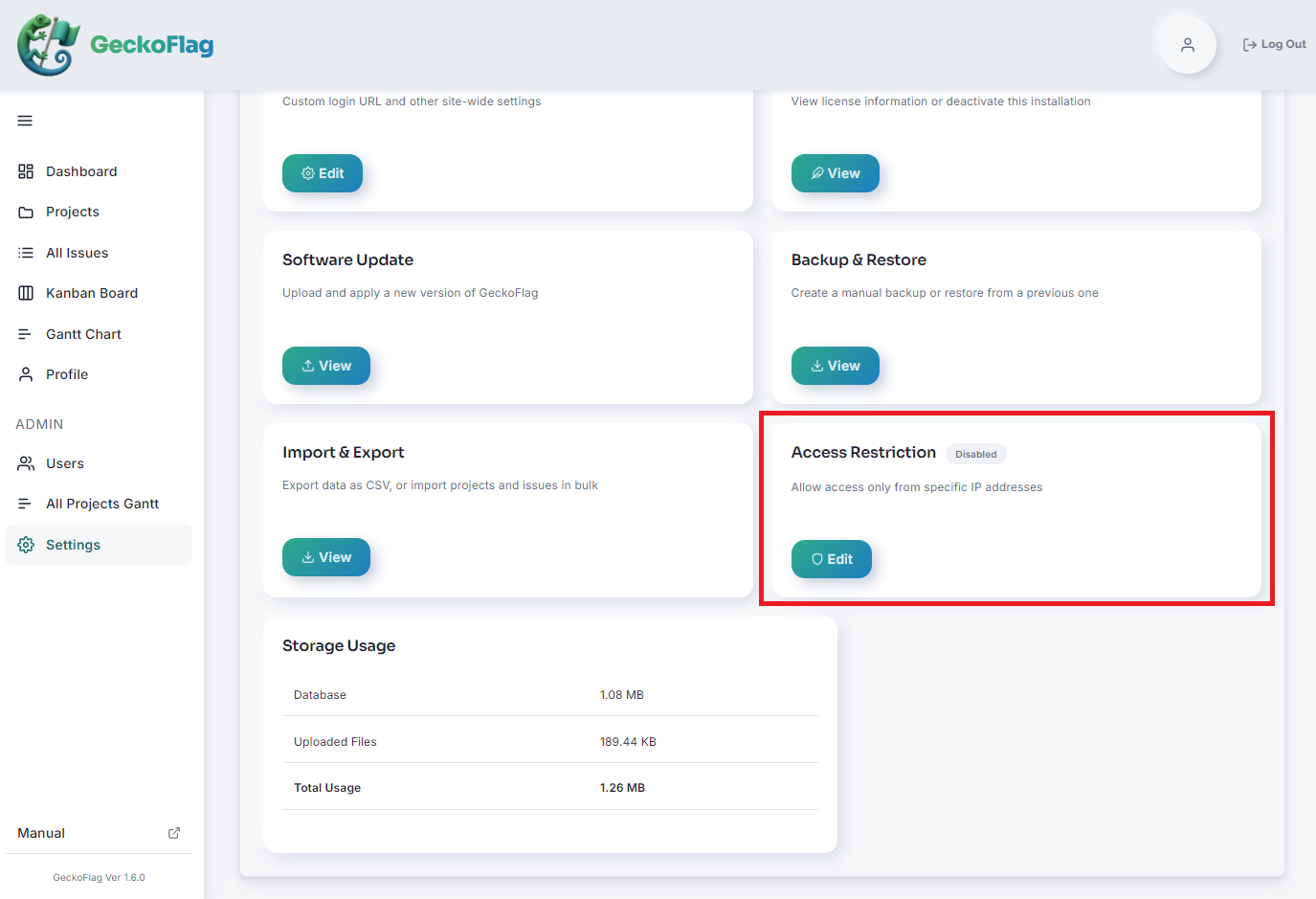This screenshot has height=899, width=1316.
Task: Click the Software Update heading
Action: coord(347,259)
